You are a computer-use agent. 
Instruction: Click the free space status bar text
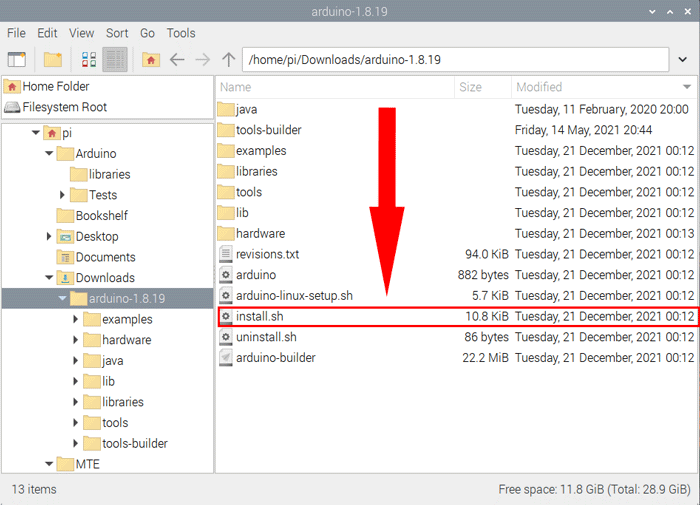tap(594, 489)
